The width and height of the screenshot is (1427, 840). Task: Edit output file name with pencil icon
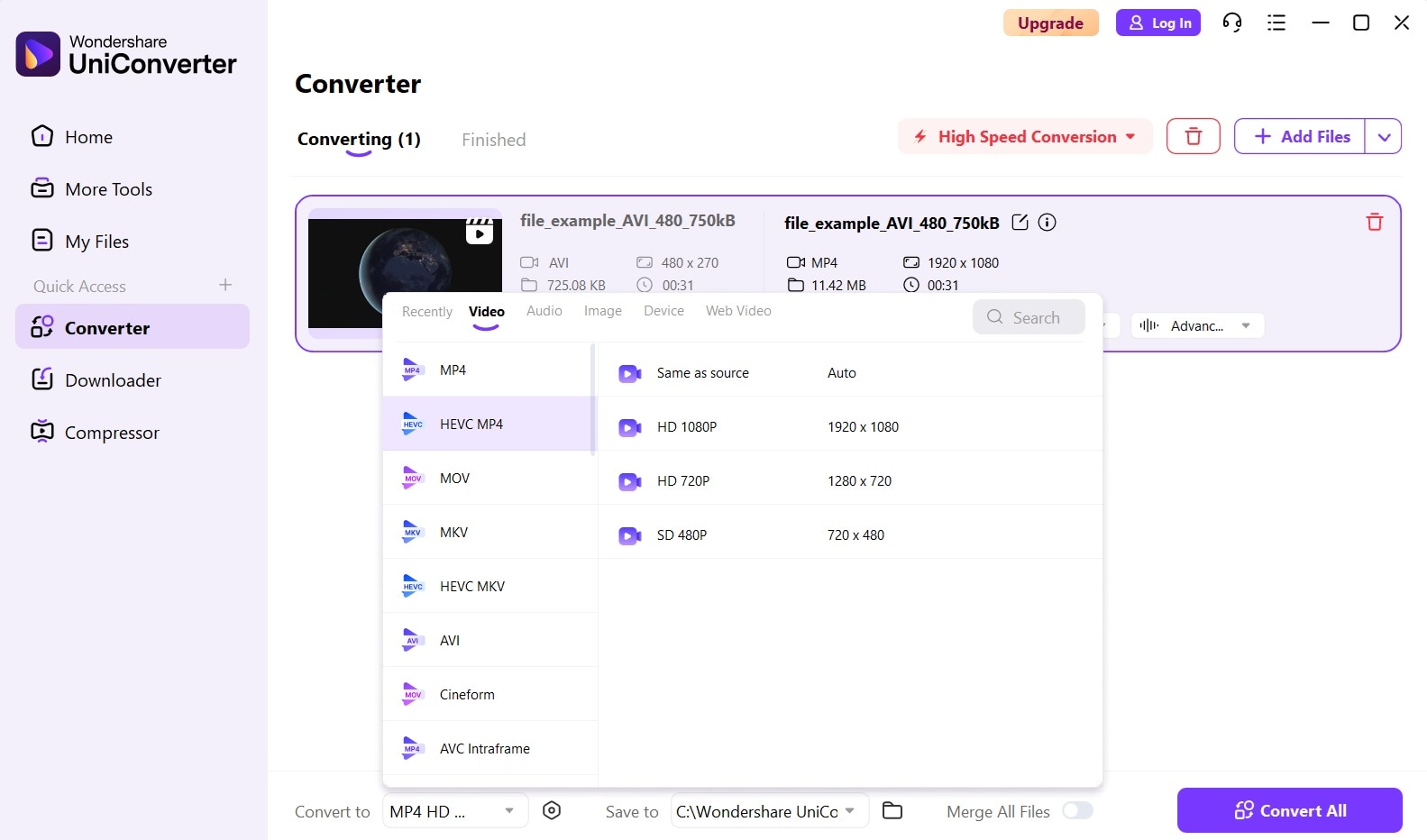tap(1020, 223)
